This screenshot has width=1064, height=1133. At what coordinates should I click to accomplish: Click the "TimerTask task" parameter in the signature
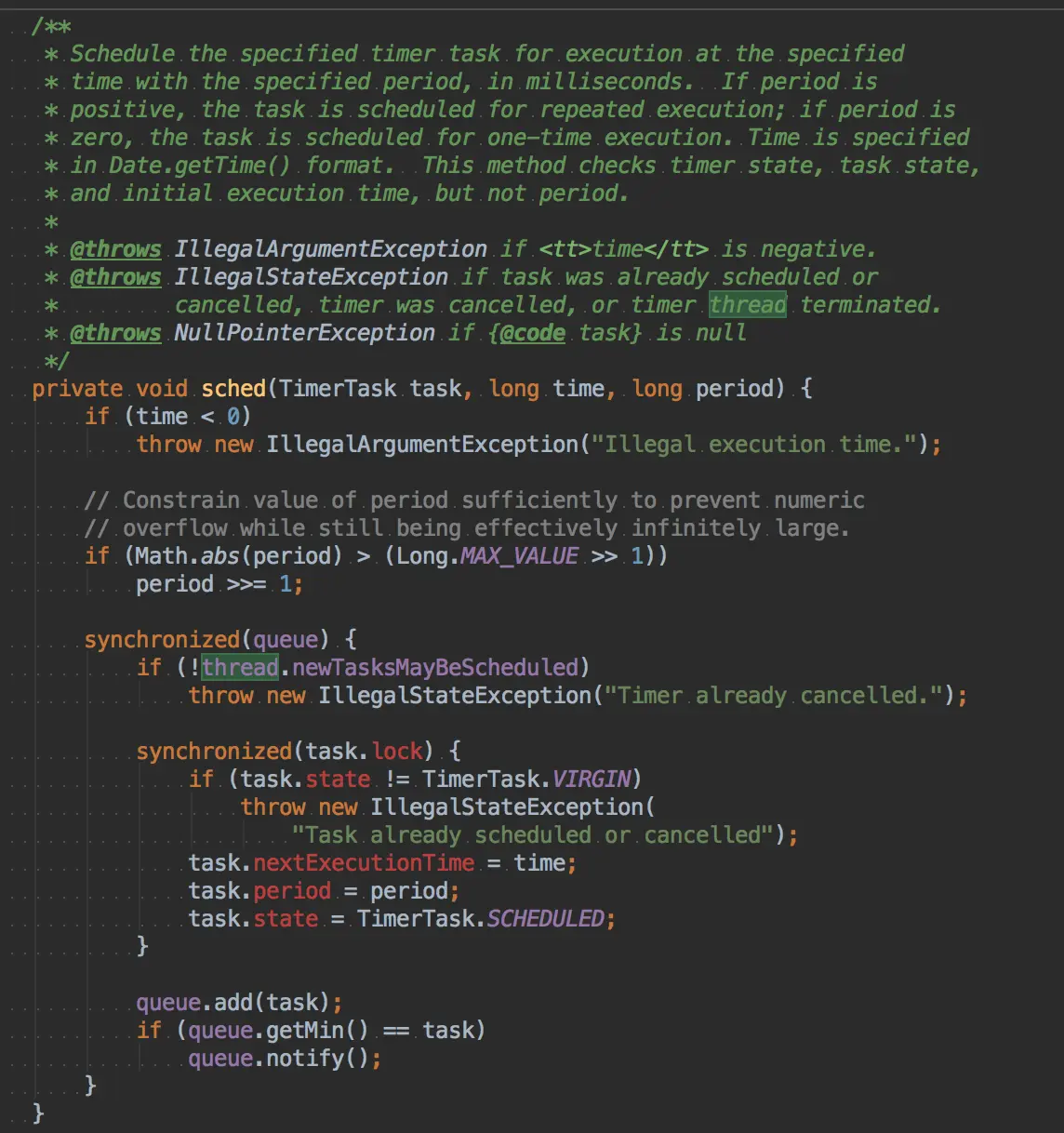(x=370, y=388)
